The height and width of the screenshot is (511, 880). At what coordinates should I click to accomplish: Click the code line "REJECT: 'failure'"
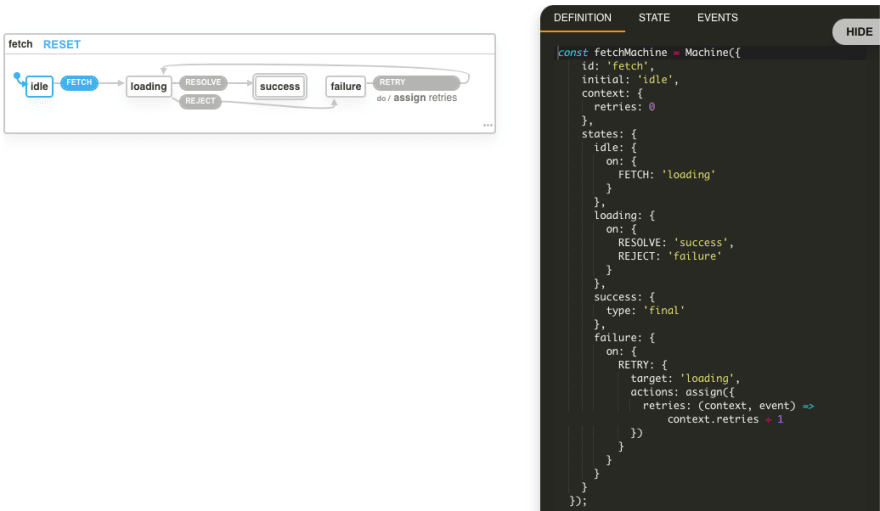pyautogui.click(x=670, y=256)
